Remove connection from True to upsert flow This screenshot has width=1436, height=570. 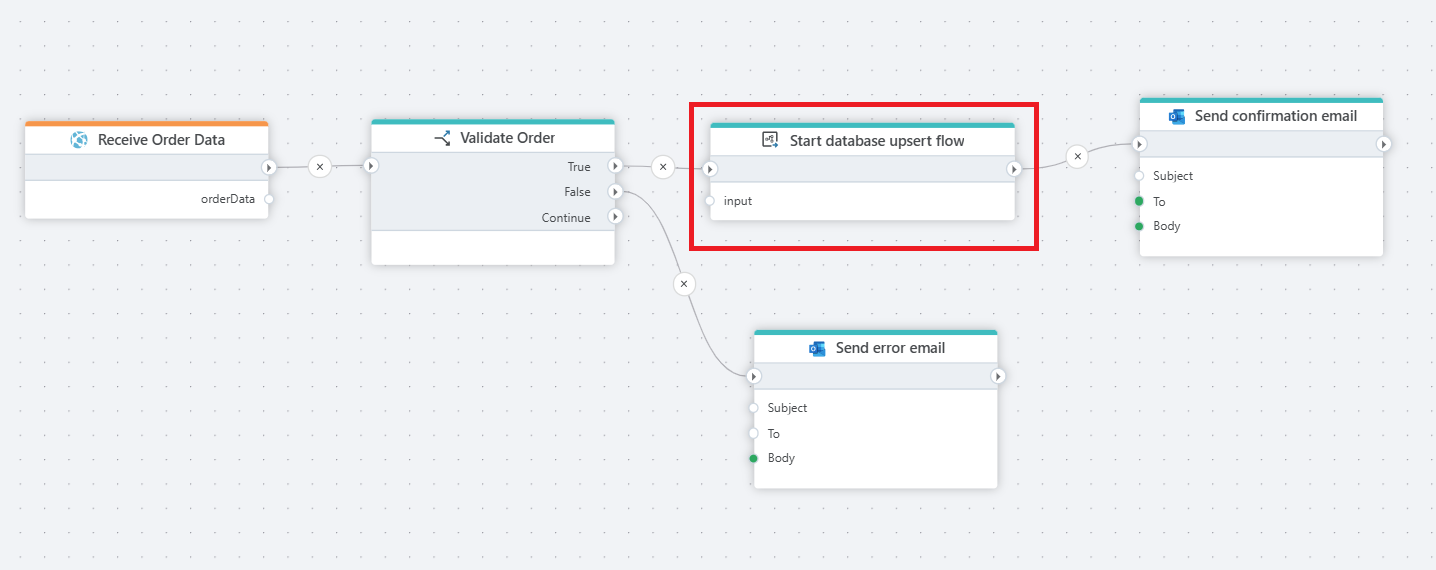pos(662,167)
